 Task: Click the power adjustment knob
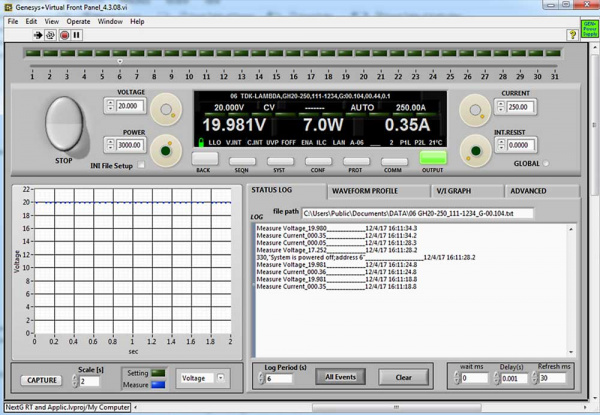[x=166, y=151]
